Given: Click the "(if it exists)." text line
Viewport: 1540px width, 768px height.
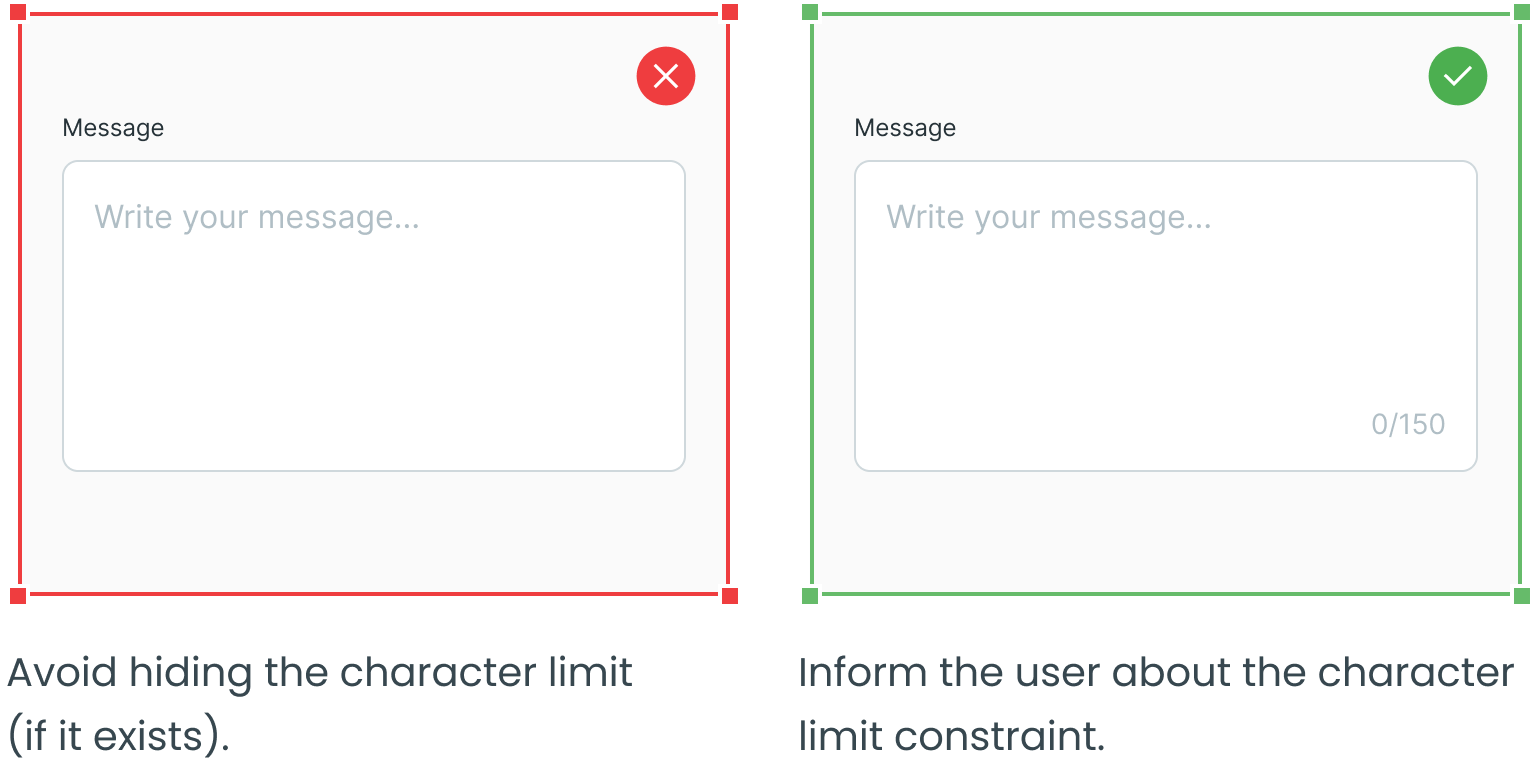Looking at the screenshot, I should click(x=119, y=737).
